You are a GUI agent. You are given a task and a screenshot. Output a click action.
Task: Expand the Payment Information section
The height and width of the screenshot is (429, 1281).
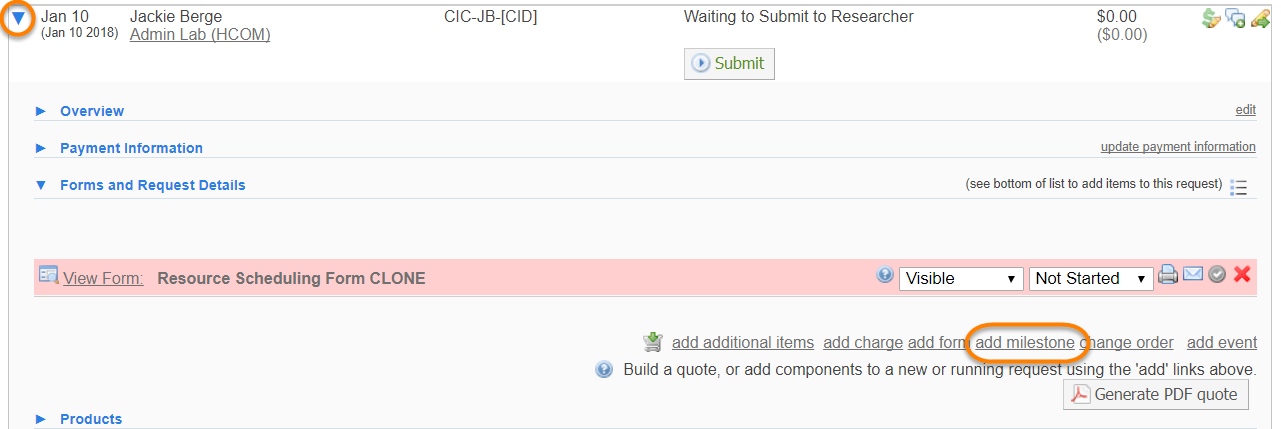(41, 148)
